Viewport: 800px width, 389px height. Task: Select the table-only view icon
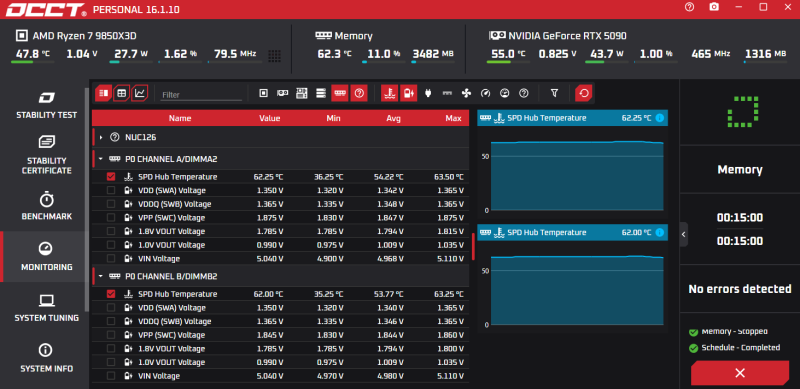pyautogui.click(x=121, y=93)
